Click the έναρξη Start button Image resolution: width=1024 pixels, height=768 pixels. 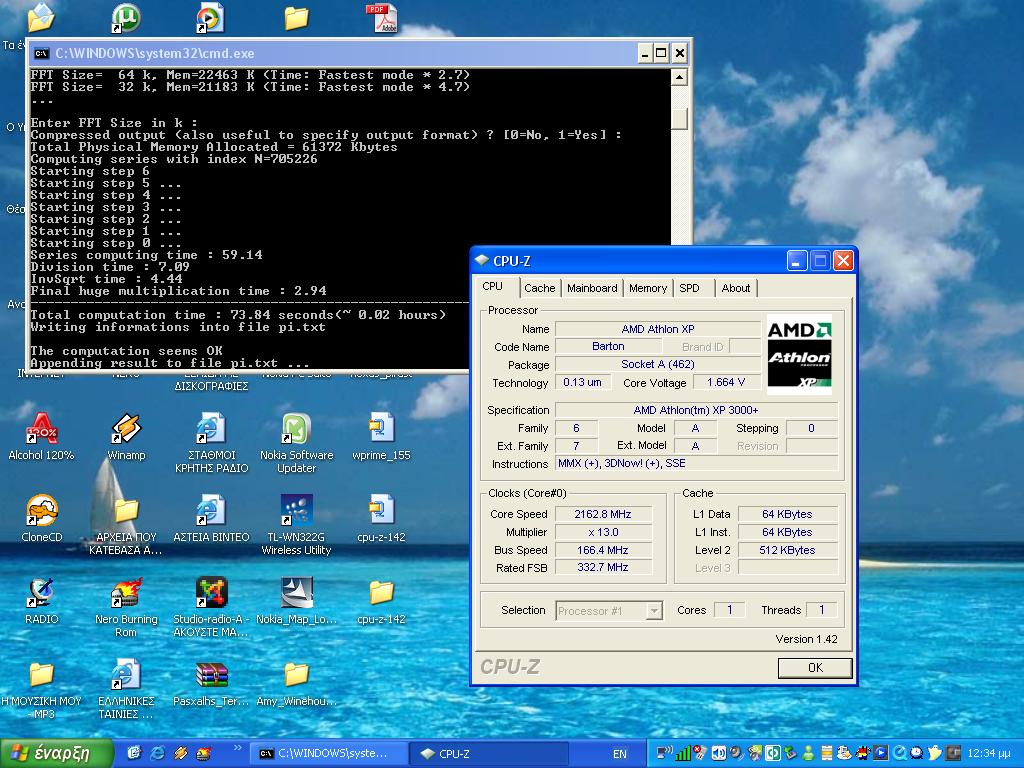pyautogui.click(x=57, y=754)
